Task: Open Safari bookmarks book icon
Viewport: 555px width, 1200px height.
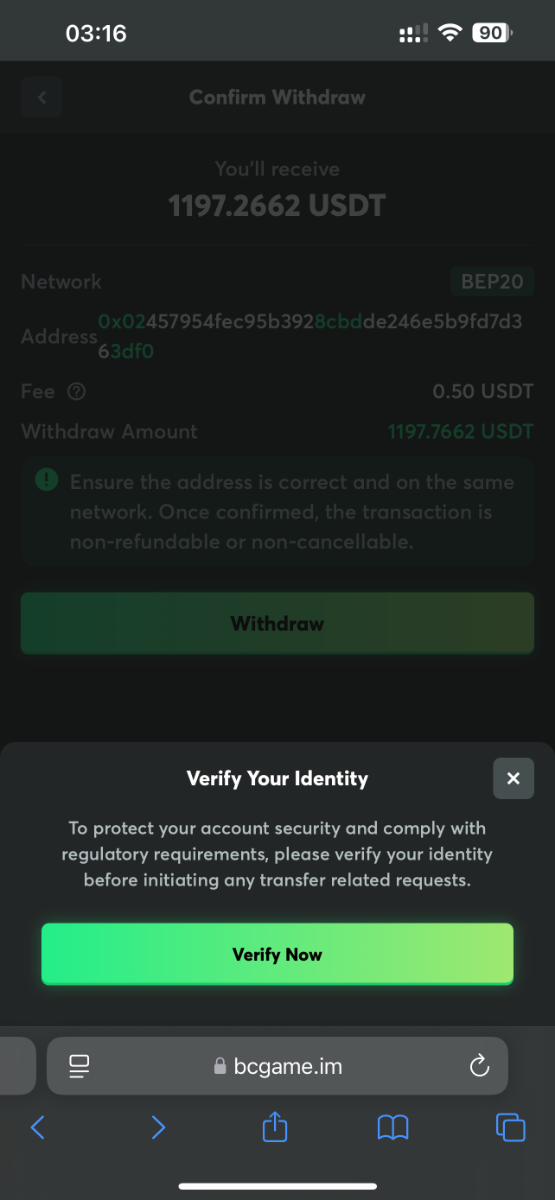Action: pyautogui.click(x=393, y=1128)
